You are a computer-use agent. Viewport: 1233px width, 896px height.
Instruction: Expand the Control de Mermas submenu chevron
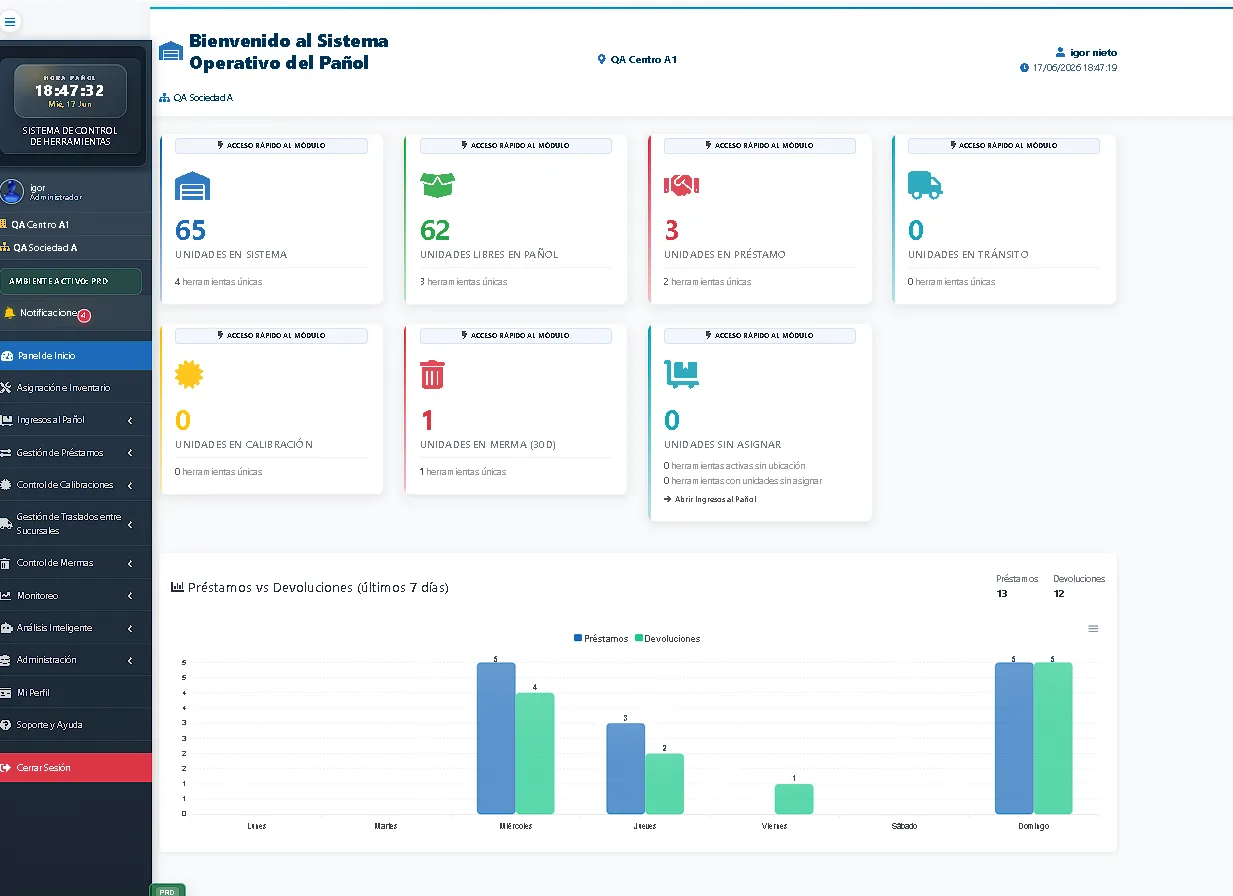pyautogui.click(x=130, y=564)
